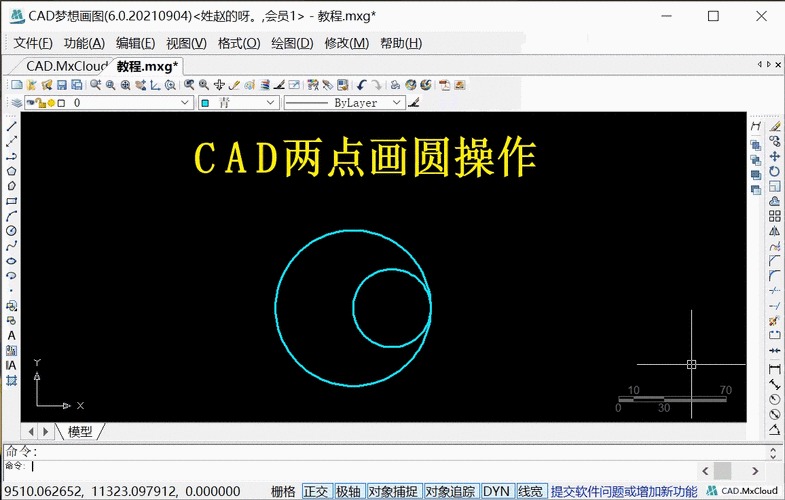Click the Undo arrow icon
The height and width of the screenshot is (500, 785).
coord(361,85)
